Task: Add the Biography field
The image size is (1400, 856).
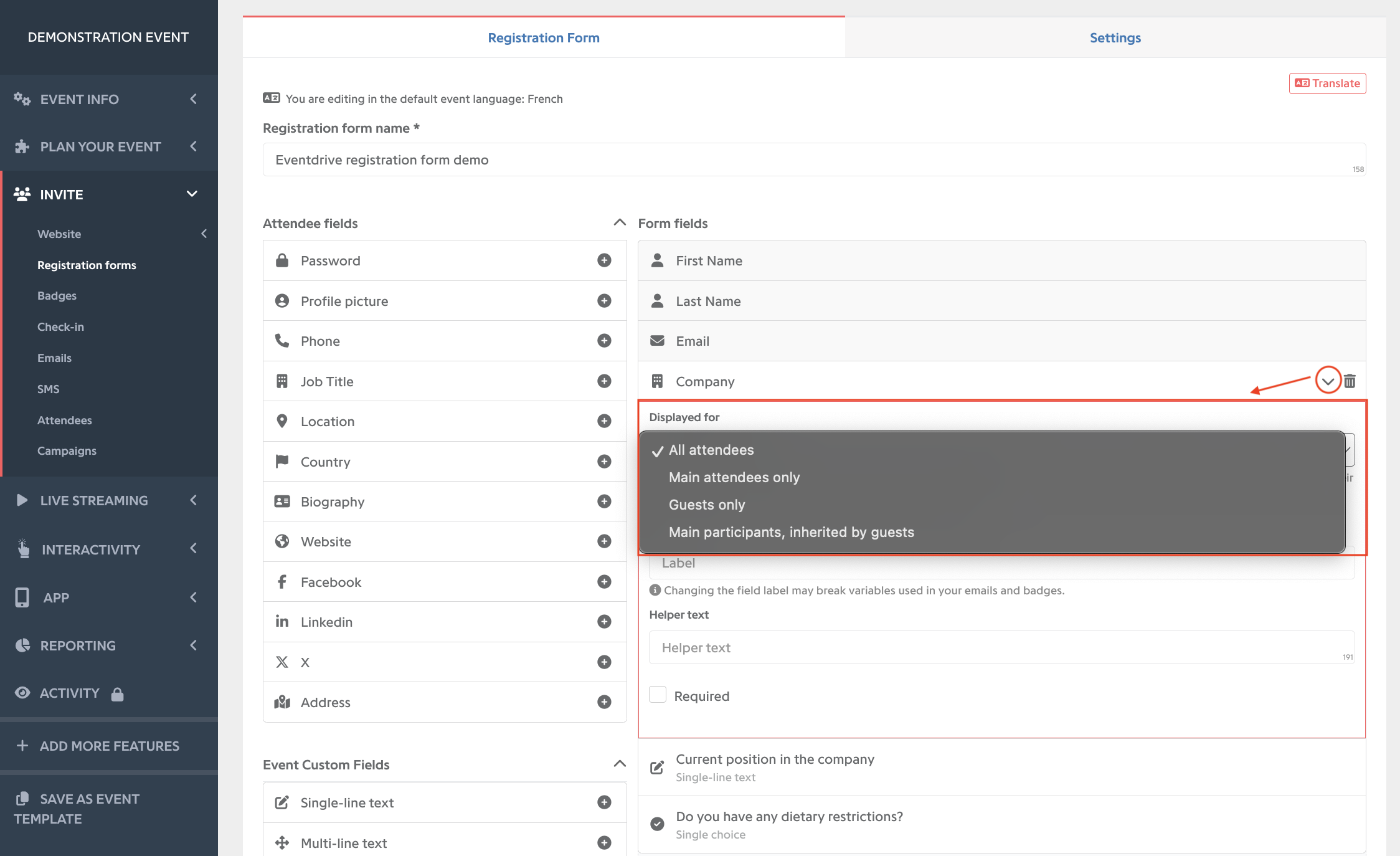Action: (x=604, y=502)
